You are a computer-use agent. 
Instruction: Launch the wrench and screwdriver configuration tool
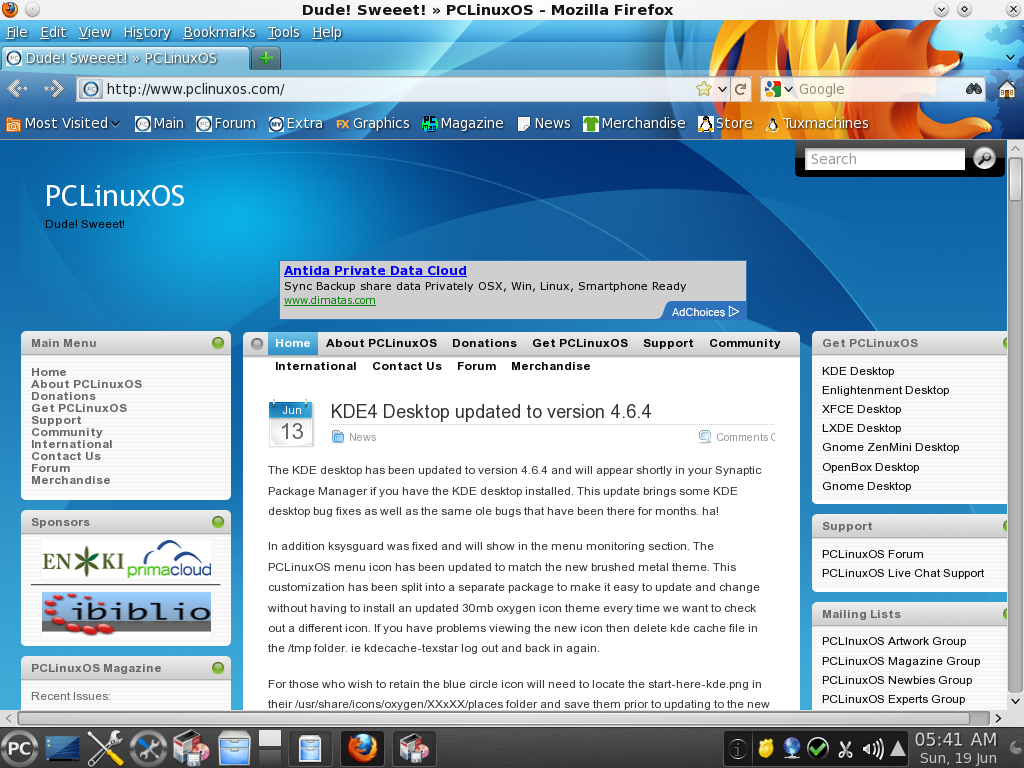click(x=105, y=748)
